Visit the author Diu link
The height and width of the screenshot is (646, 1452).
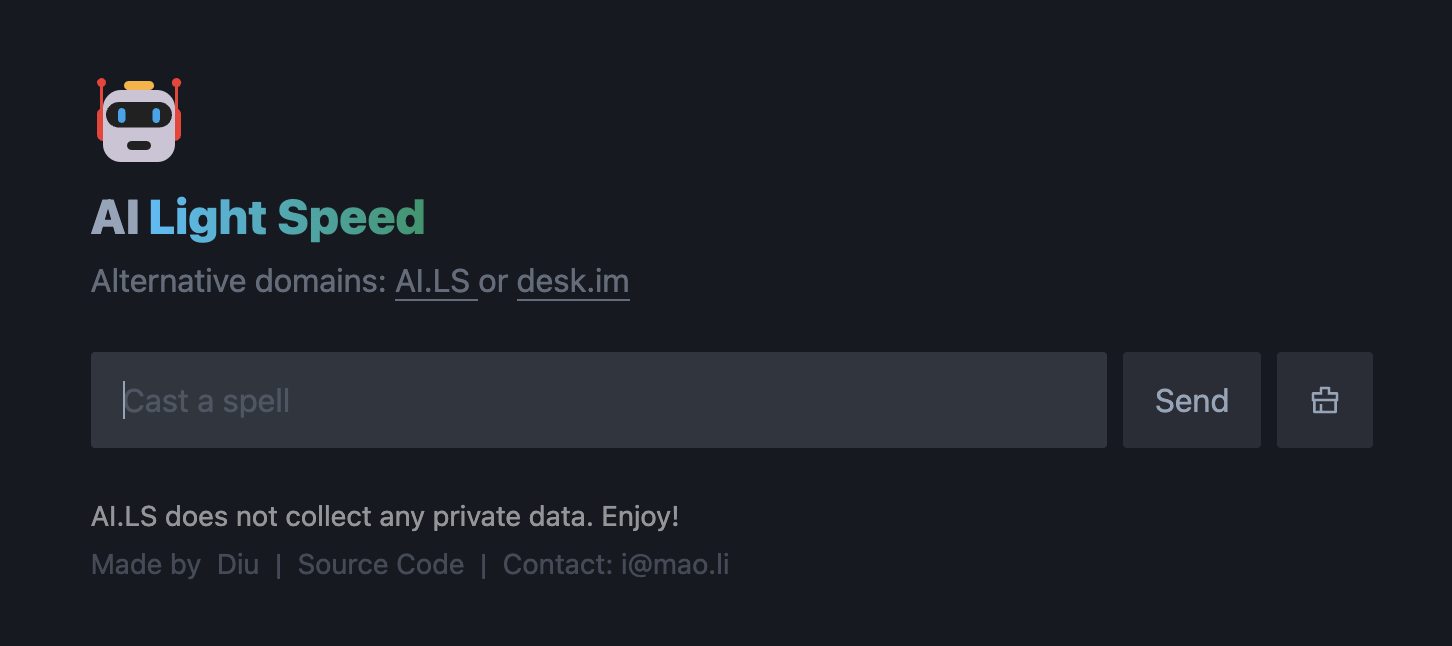point(238,565)
